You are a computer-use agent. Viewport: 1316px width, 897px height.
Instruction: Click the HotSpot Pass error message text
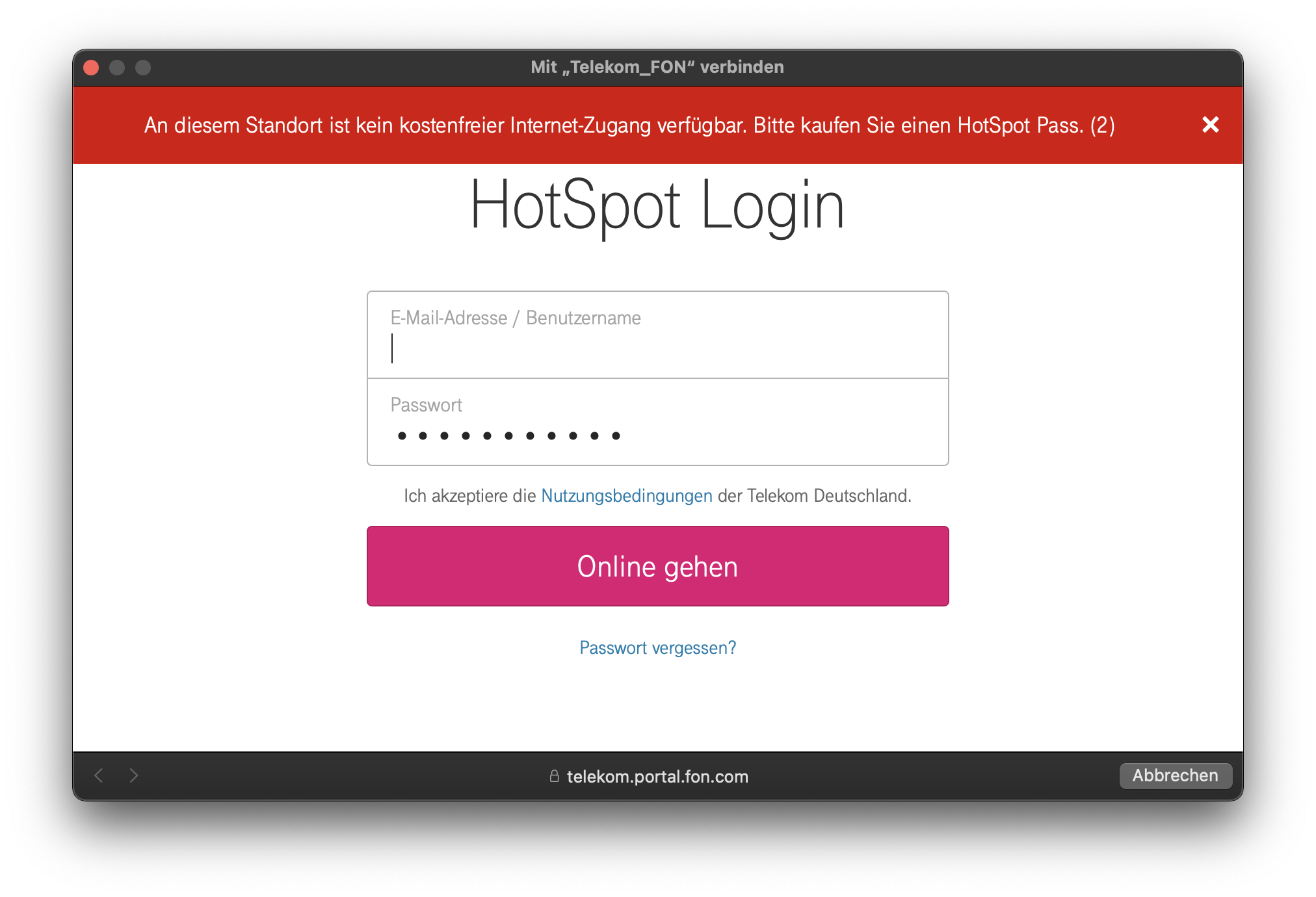coord(629,125)
